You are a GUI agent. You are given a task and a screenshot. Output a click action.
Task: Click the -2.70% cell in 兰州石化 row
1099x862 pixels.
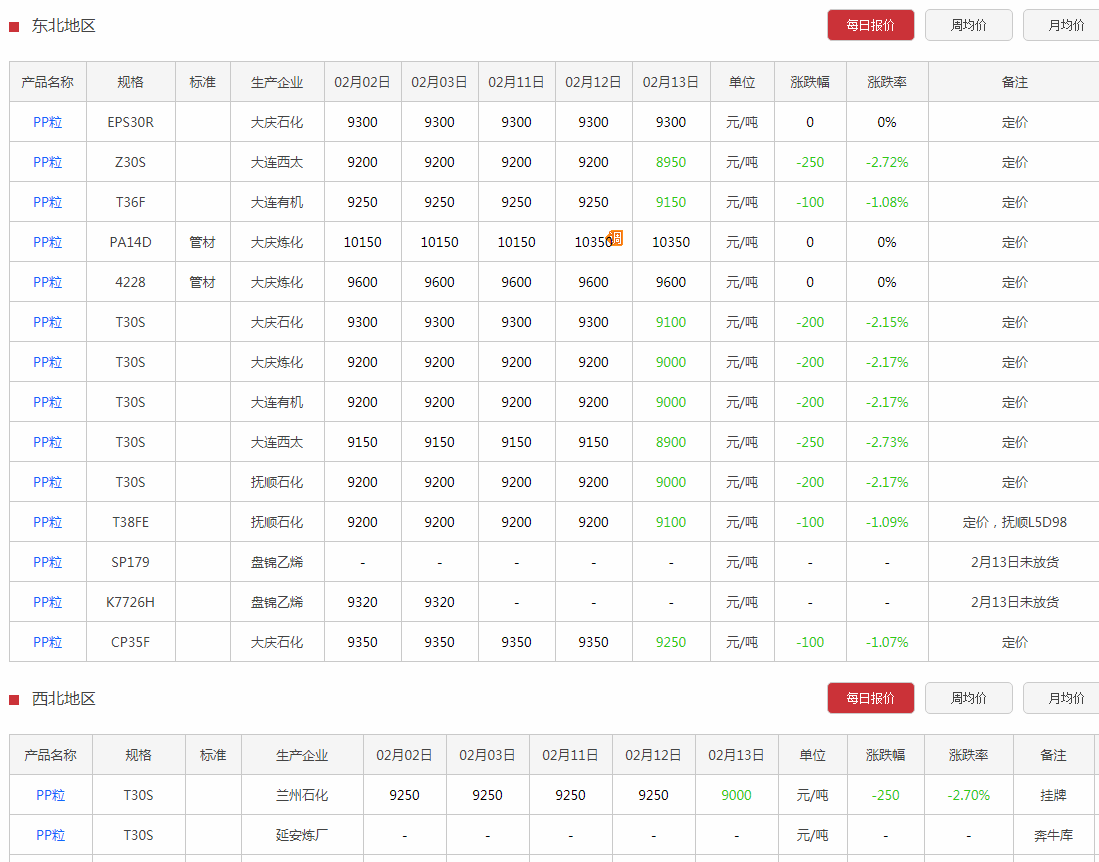click(x=969, y=795)
